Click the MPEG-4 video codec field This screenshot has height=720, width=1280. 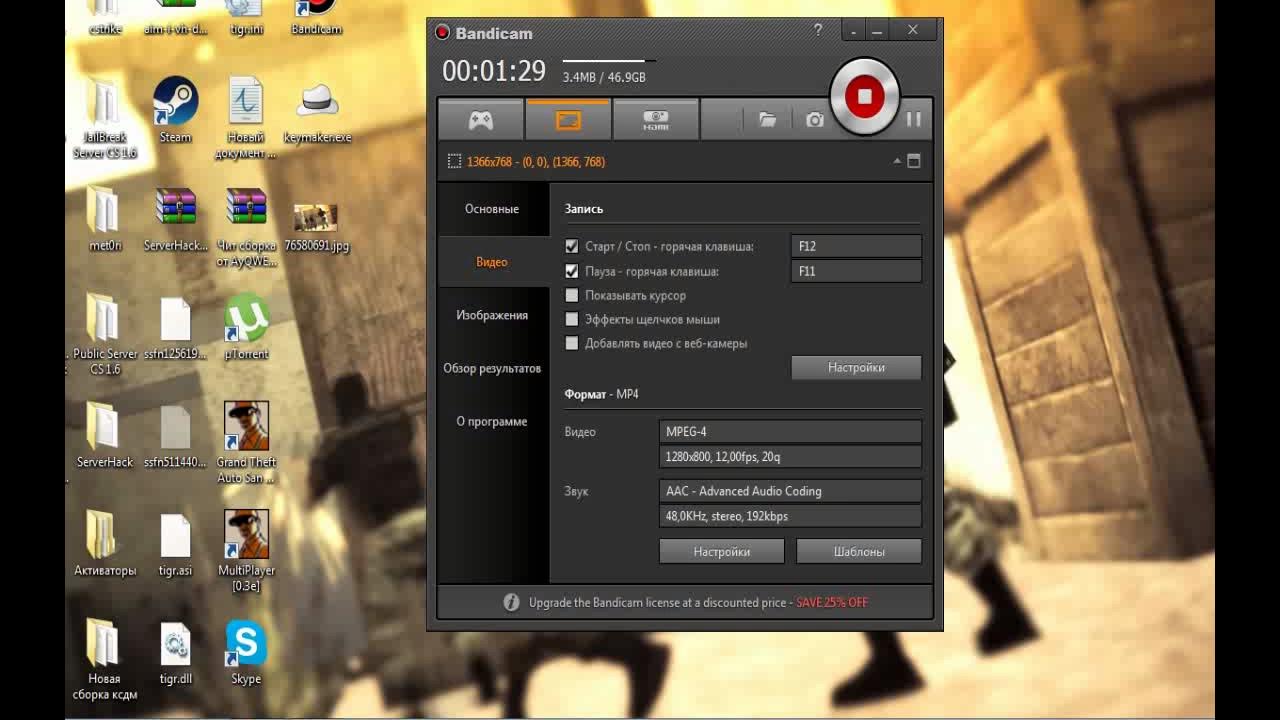coord(790,432)
